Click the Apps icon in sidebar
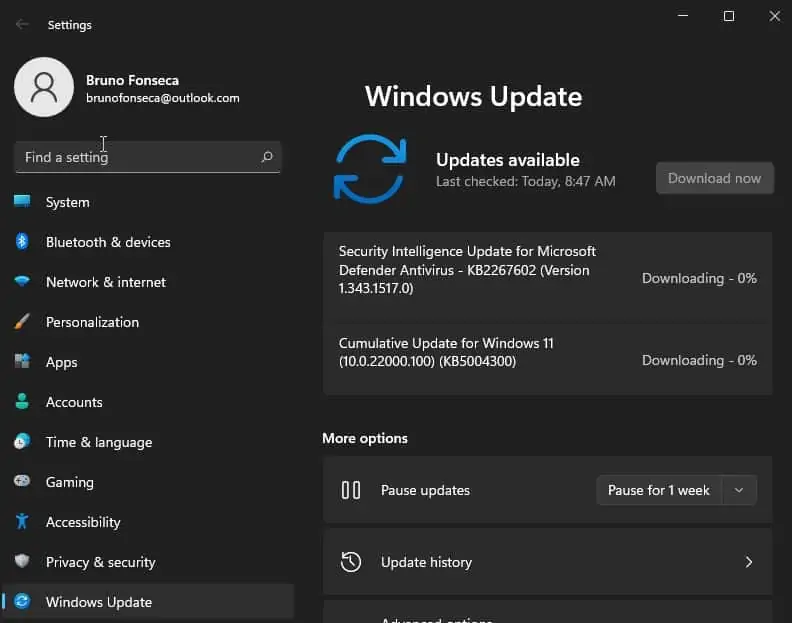Viewport: 792px width, 623px height. point(22,361)
